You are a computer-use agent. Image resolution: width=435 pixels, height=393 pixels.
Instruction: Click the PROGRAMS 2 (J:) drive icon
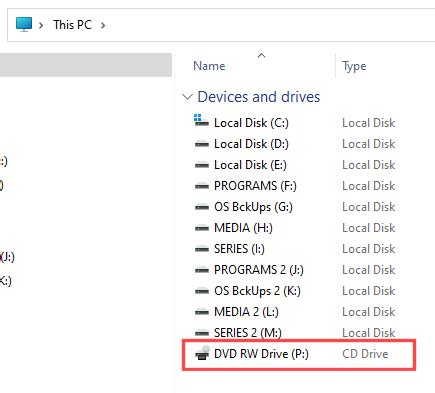(202, 270)
